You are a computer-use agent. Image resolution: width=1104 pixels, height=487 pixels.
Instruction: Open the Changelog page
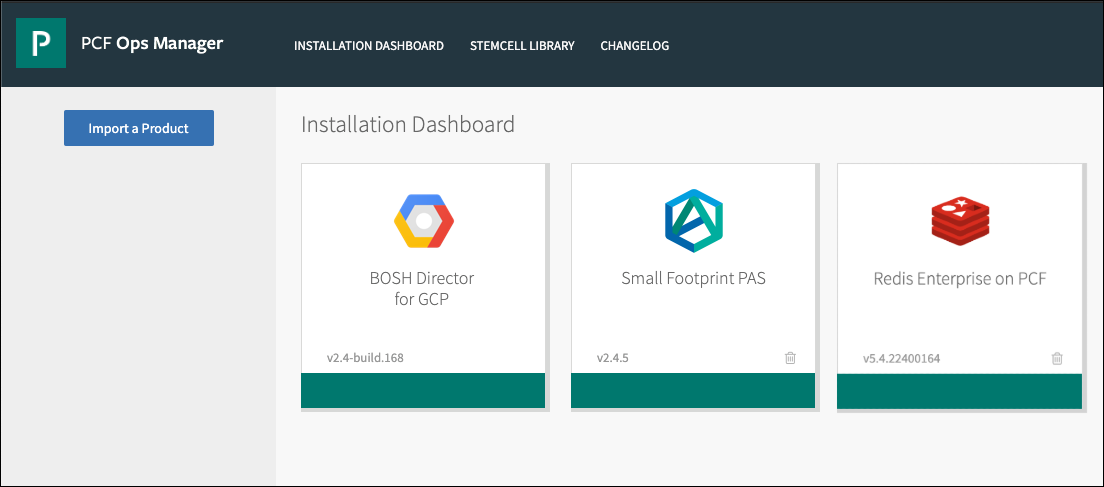click(x=634, y=46)
